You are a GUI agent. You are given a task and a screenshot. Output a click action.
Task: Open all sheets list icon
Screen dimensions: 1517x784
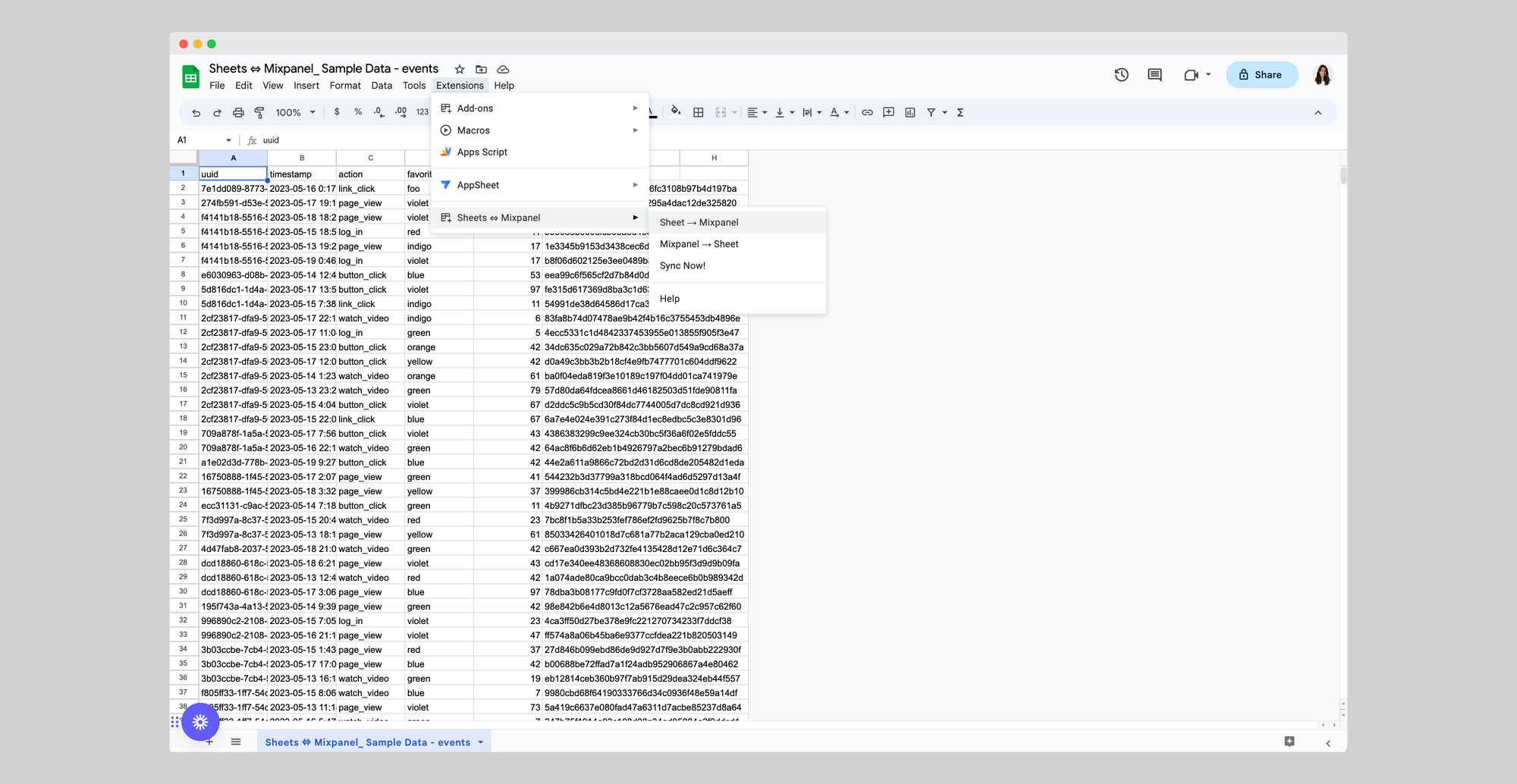pyautogui.click(x=236, y=742)
